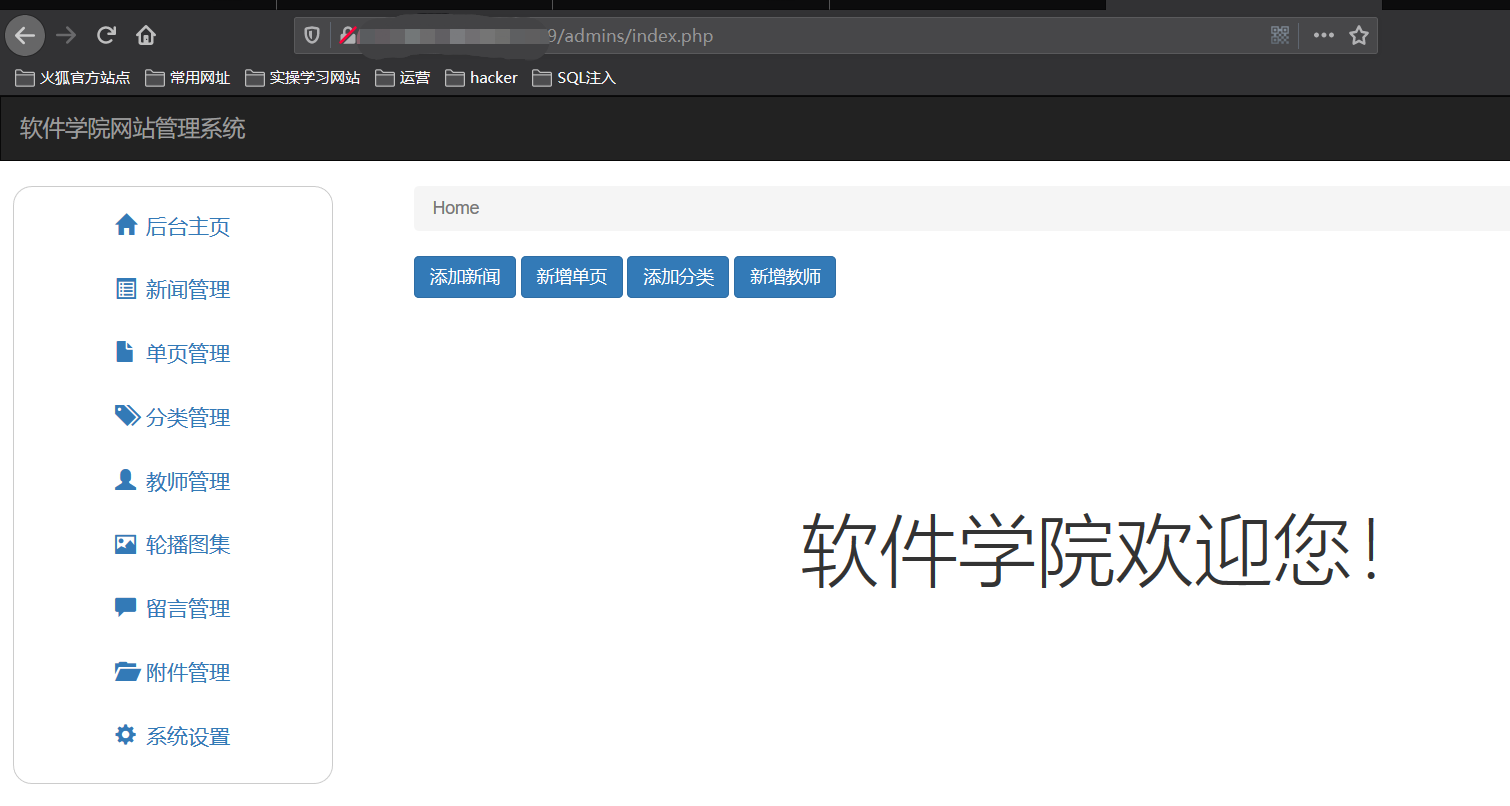This screenshot has height=806, width=1510.
Task: Reload the page with the refresh icon
Action: point(106,34)
